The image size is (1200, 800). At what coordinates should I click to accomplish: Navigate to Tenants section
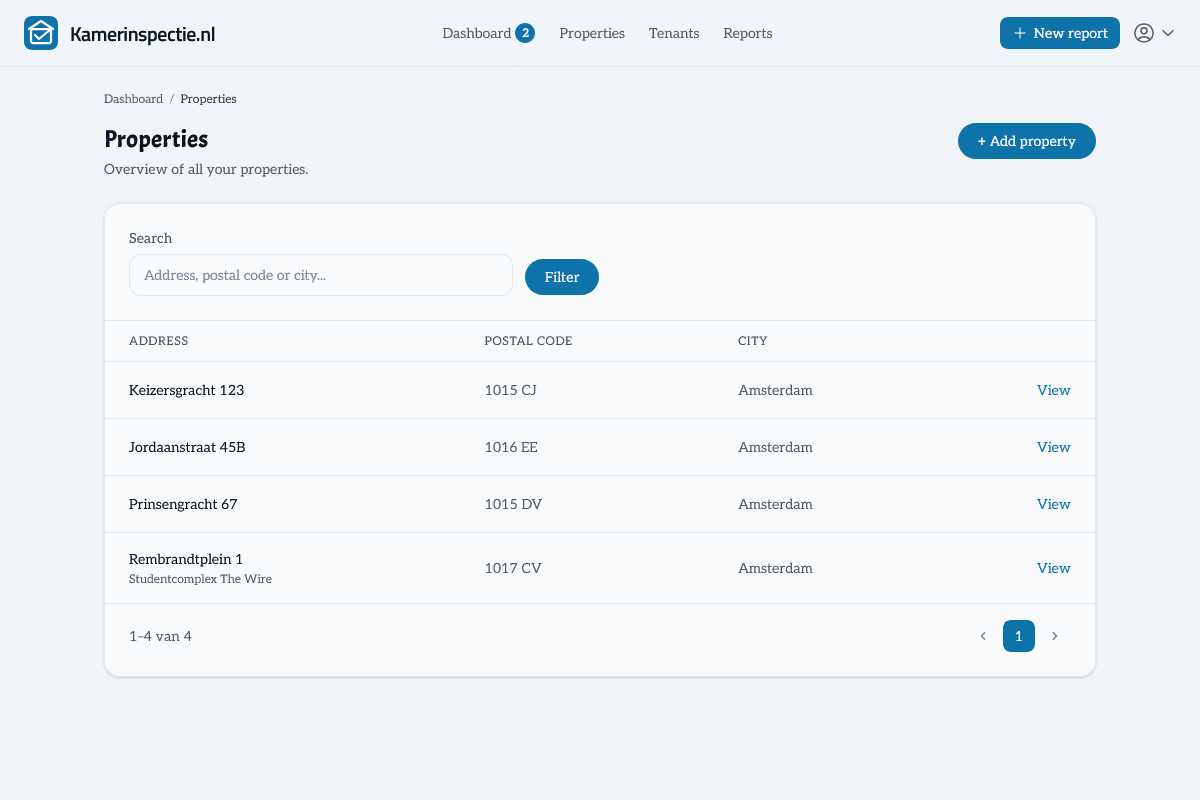674,33
